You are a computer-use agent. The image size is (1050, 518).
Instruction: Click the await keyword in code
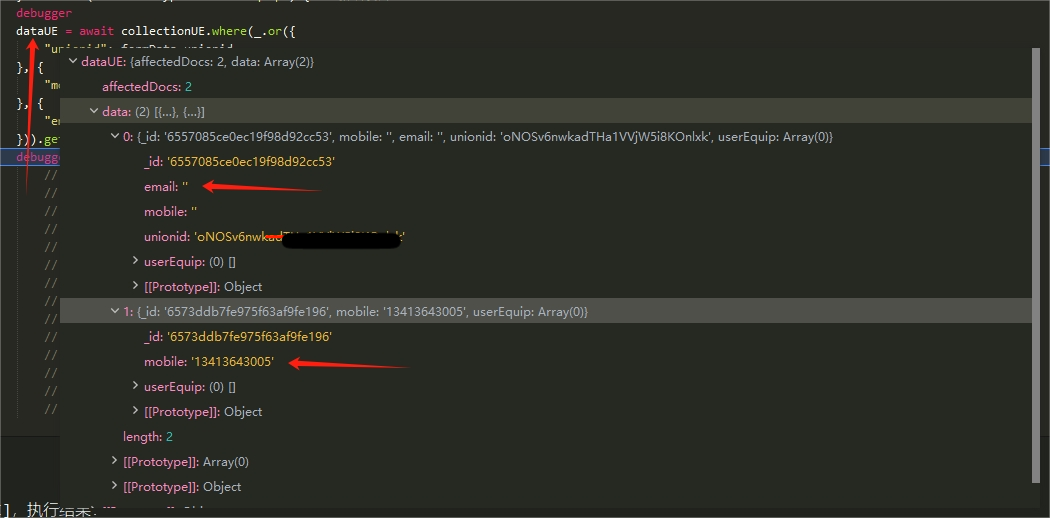pyautogui.click(x=97, y=31)
